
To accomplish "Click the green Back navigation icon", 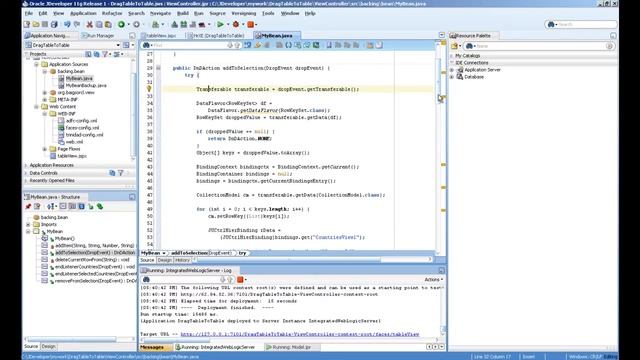I will (x=121, y=24).
